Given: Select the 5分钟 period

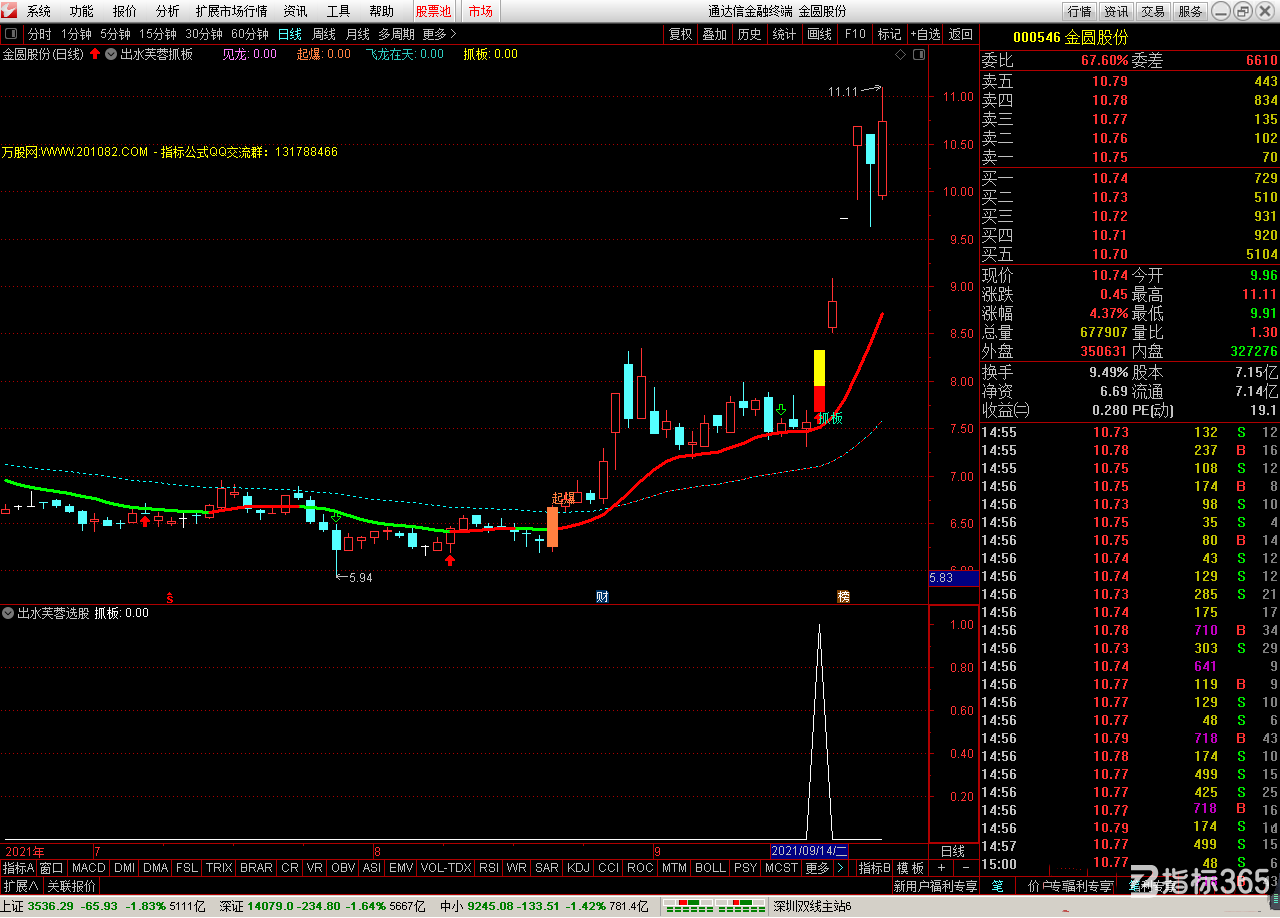Looking at the screenshot, I should pyautogui.click(x=115, y=34).
